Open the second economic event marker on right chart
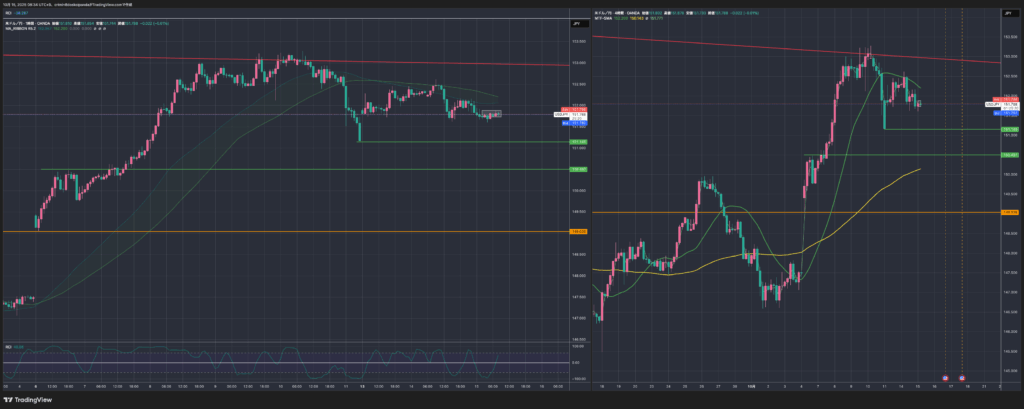This screenshot has width=1024, height=409. click(962, 378)
